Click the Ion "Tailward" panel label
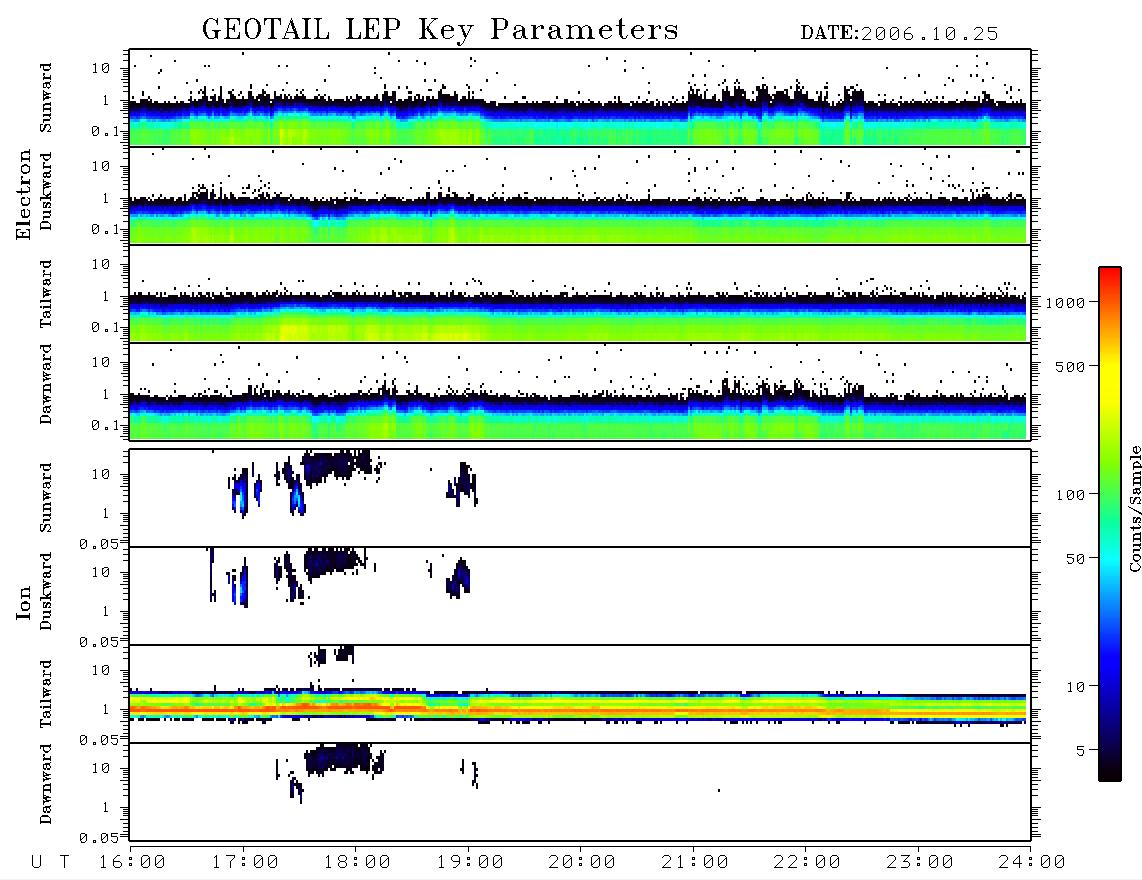Image resolution: width=1142 pixels, height=880 pixels. click(46, 694)
